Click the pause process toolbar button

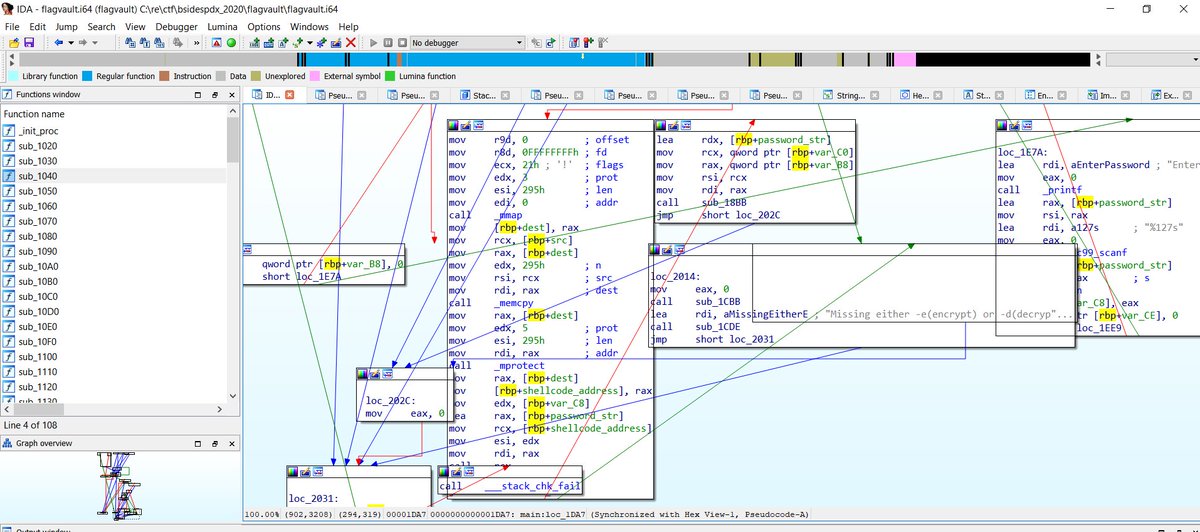click(x=388, y=43)
